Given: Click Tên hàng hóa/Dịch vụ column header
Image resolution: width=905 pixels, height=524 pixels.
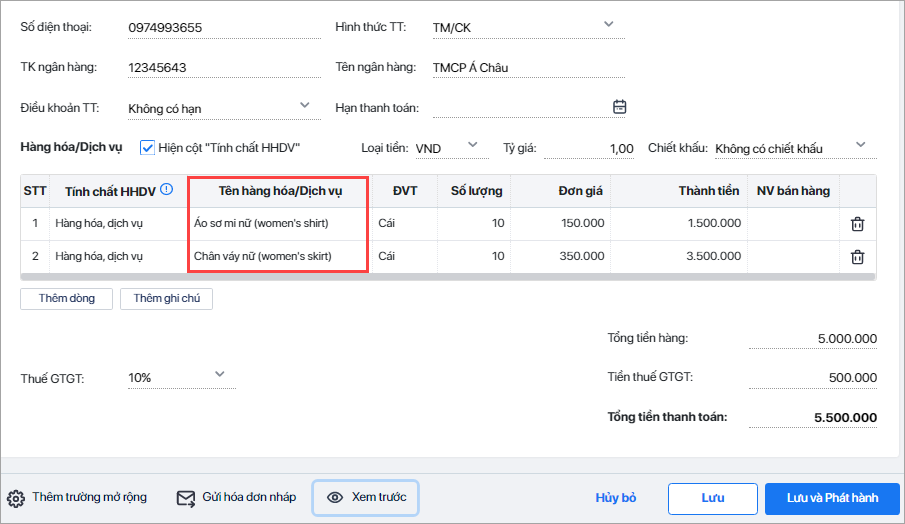Looking at the screenshot, I should point(280,191).
